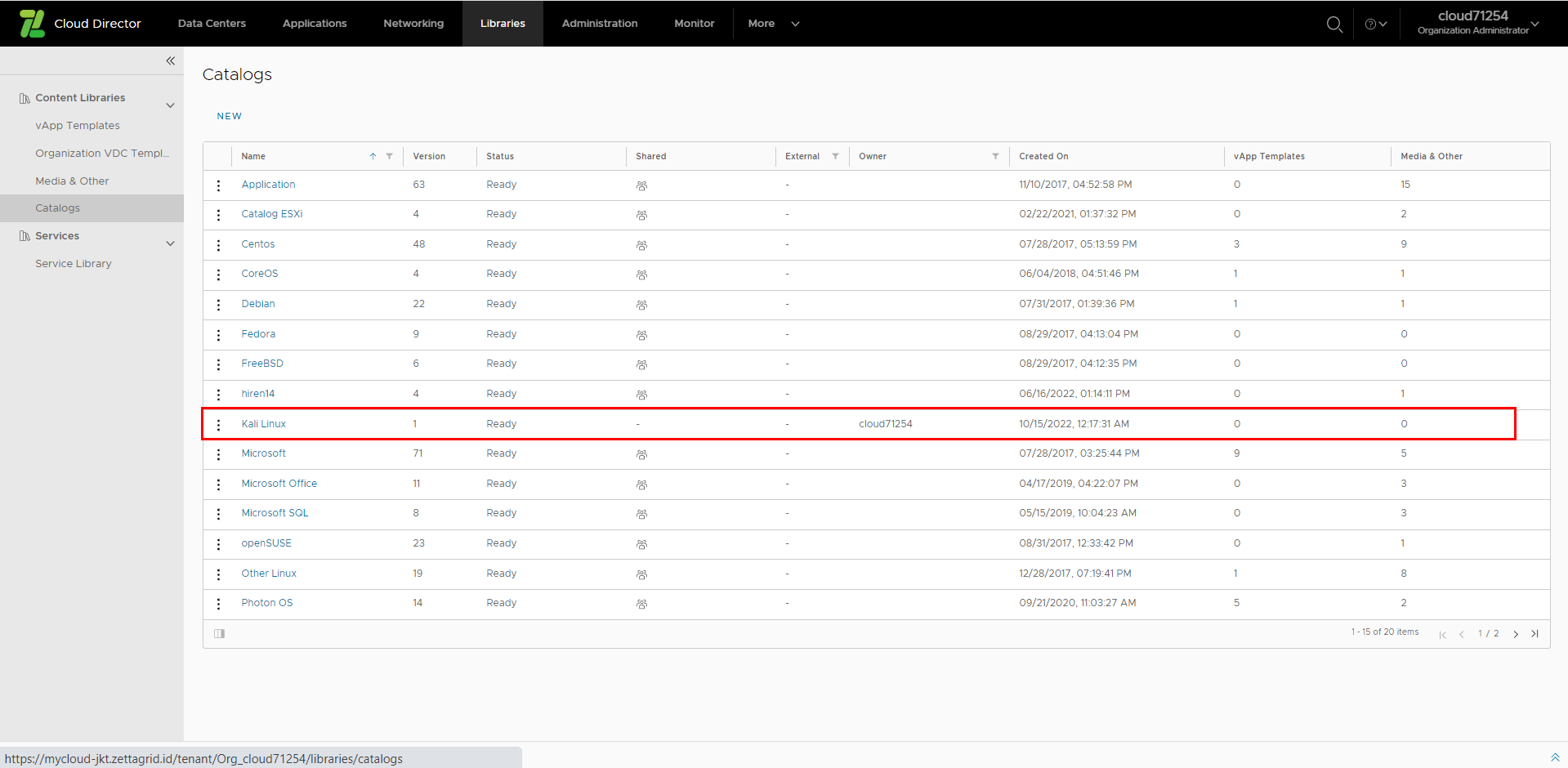Jump to the first page using pagination icon
This screenshot has width=1568, height=768.
(x=1442, y=634)
